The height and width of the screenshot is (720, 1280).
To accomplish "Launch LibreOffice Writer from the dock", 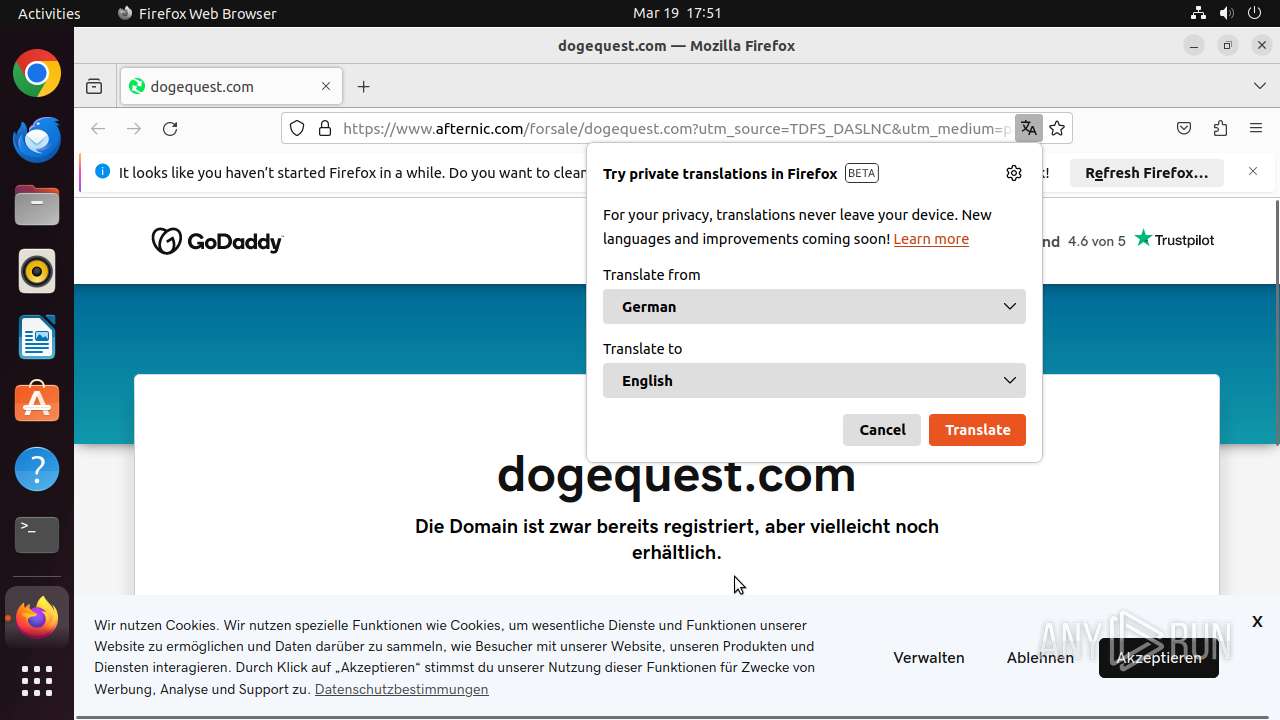I will [x=37, y=337].
